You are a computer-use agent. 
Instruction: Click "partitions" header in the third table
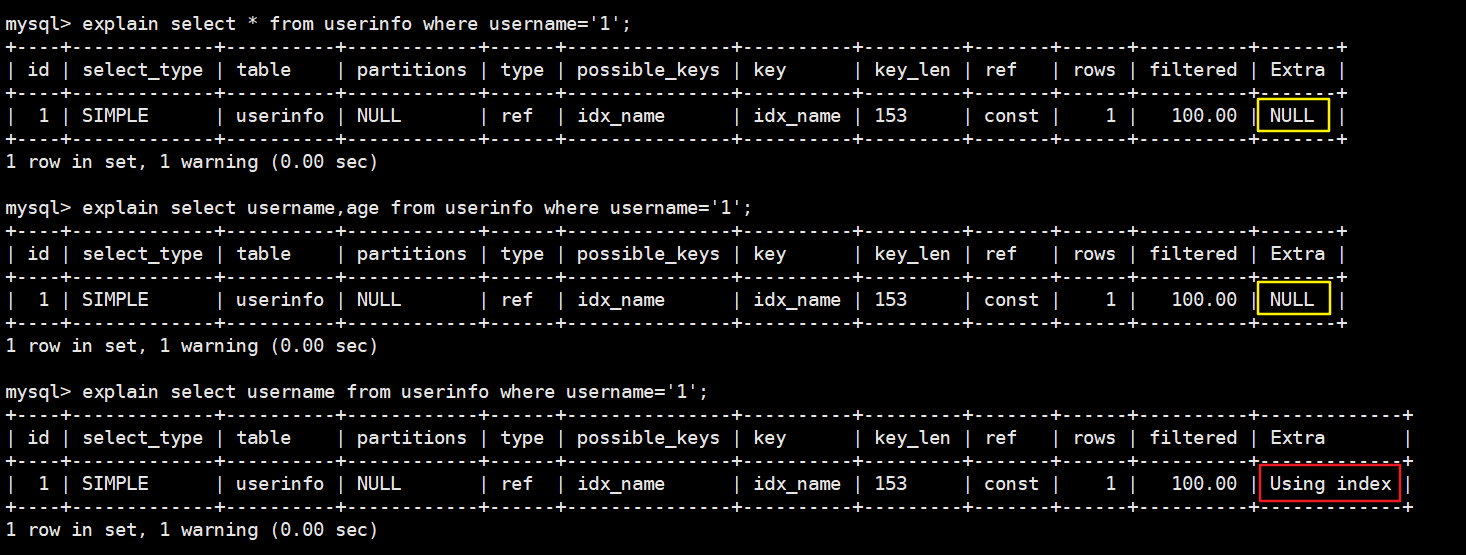pos(411,438)
